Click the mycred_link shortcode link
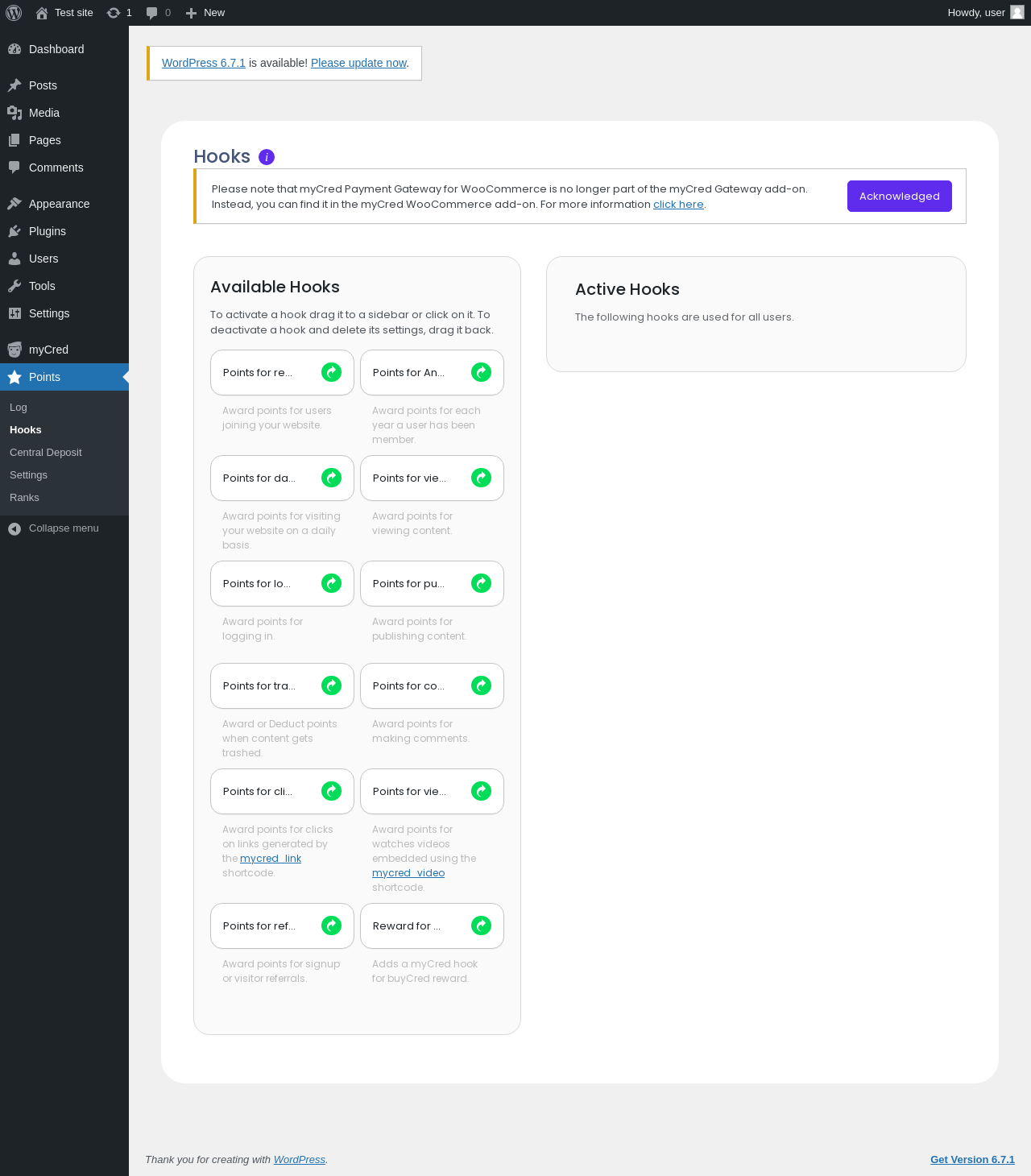Image resolution: width=1031 pixels, height=1176 pixels. point(271,859)
